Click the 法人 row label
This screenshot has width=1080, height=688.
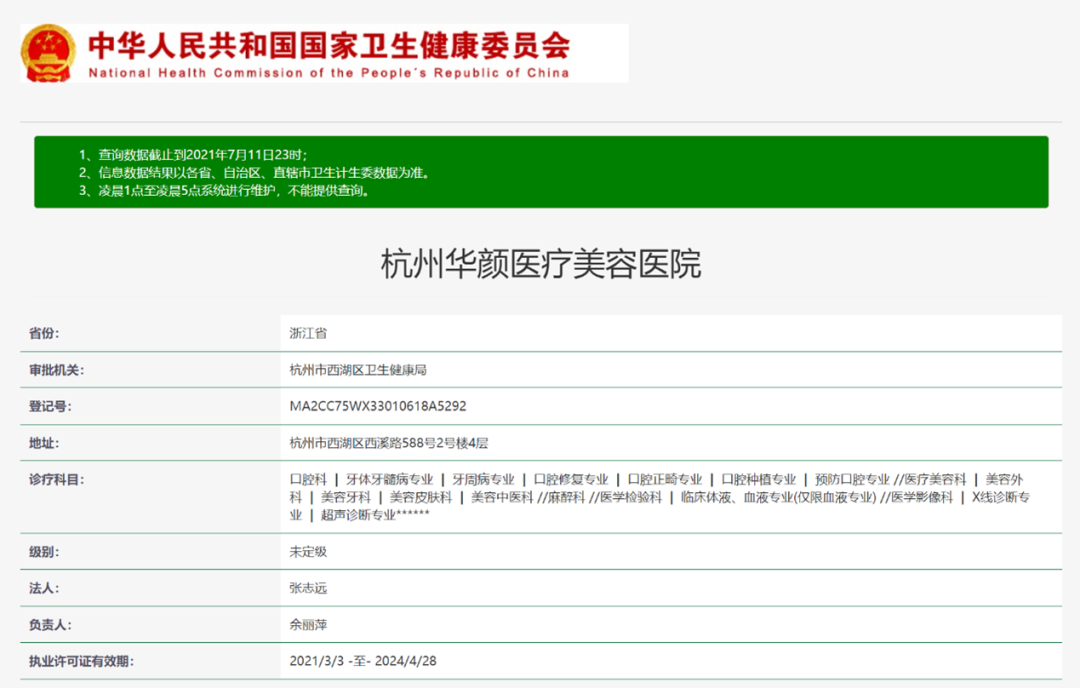click(44, 588)
